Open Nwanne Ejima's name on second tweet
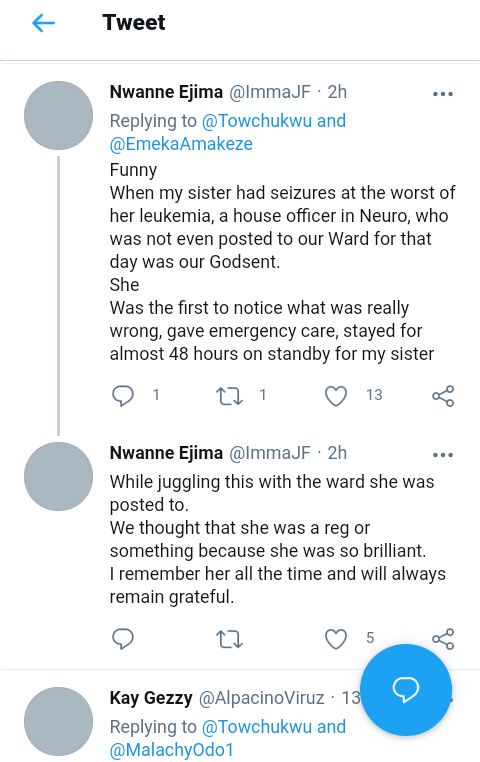Image resolution: width=480 pixels, height=762 pixels. [x=166, y=452]
